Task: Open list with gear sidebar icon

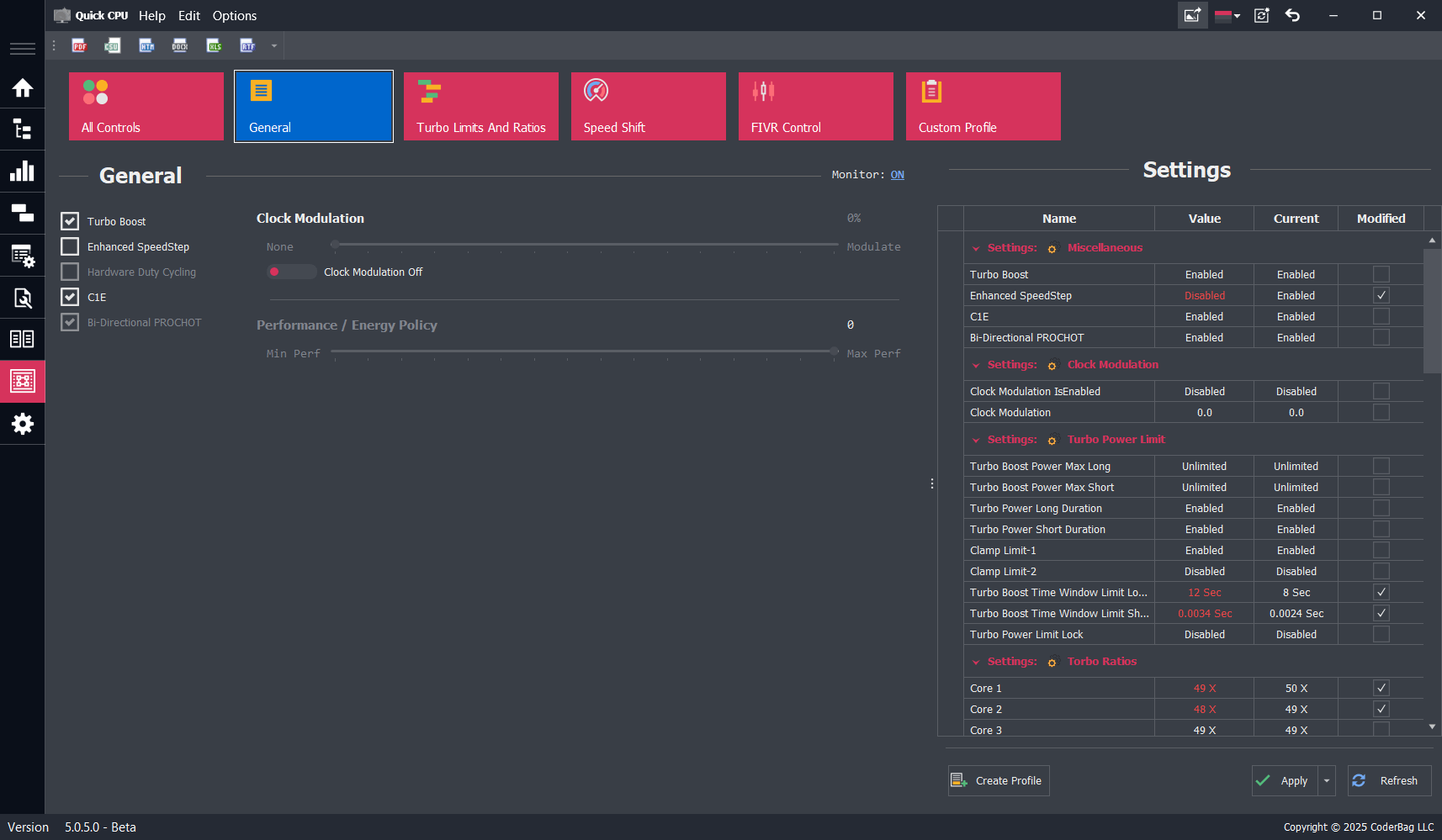Action: 23,255
